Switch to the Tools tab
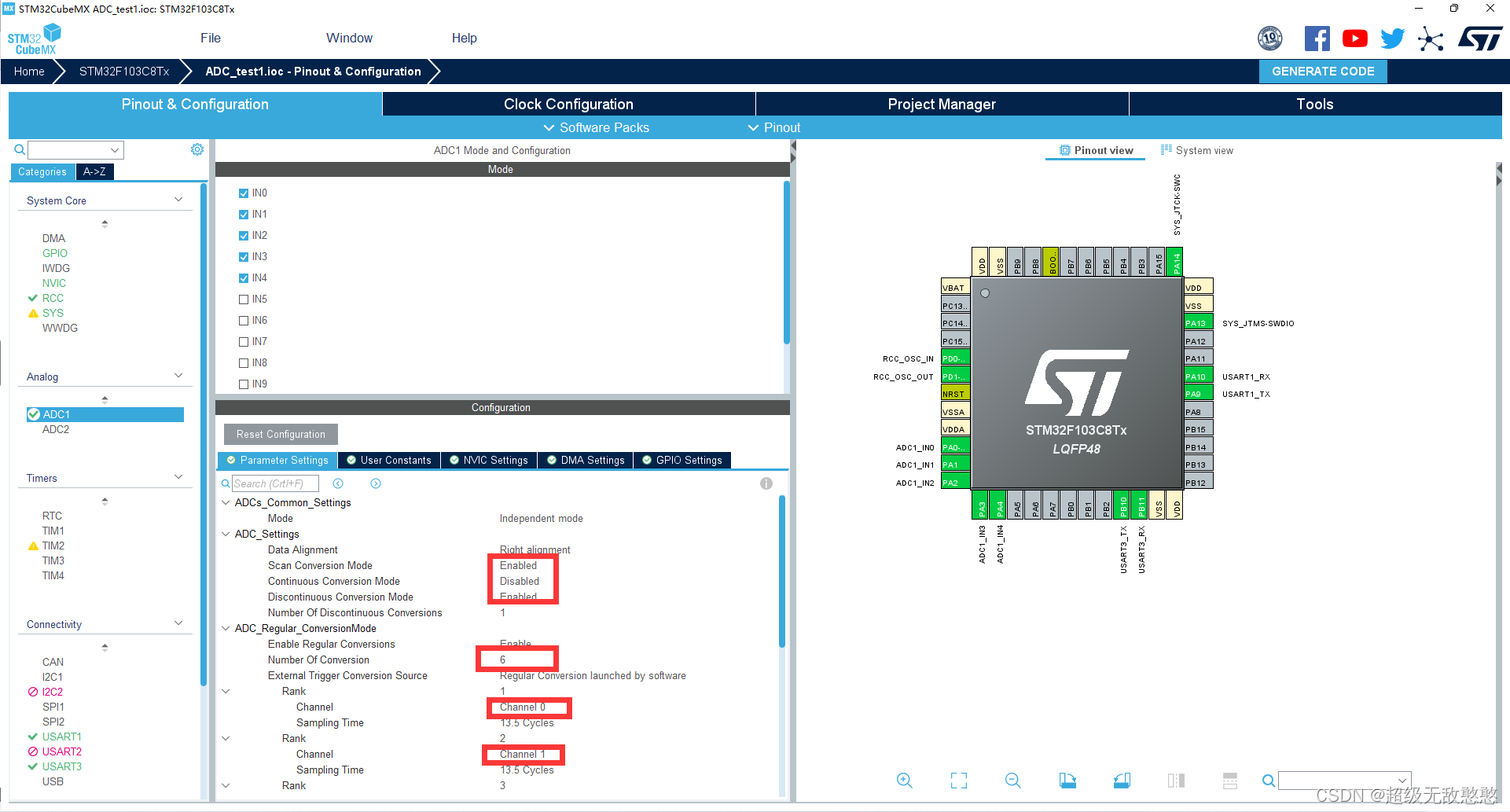 pos(1315,104)
